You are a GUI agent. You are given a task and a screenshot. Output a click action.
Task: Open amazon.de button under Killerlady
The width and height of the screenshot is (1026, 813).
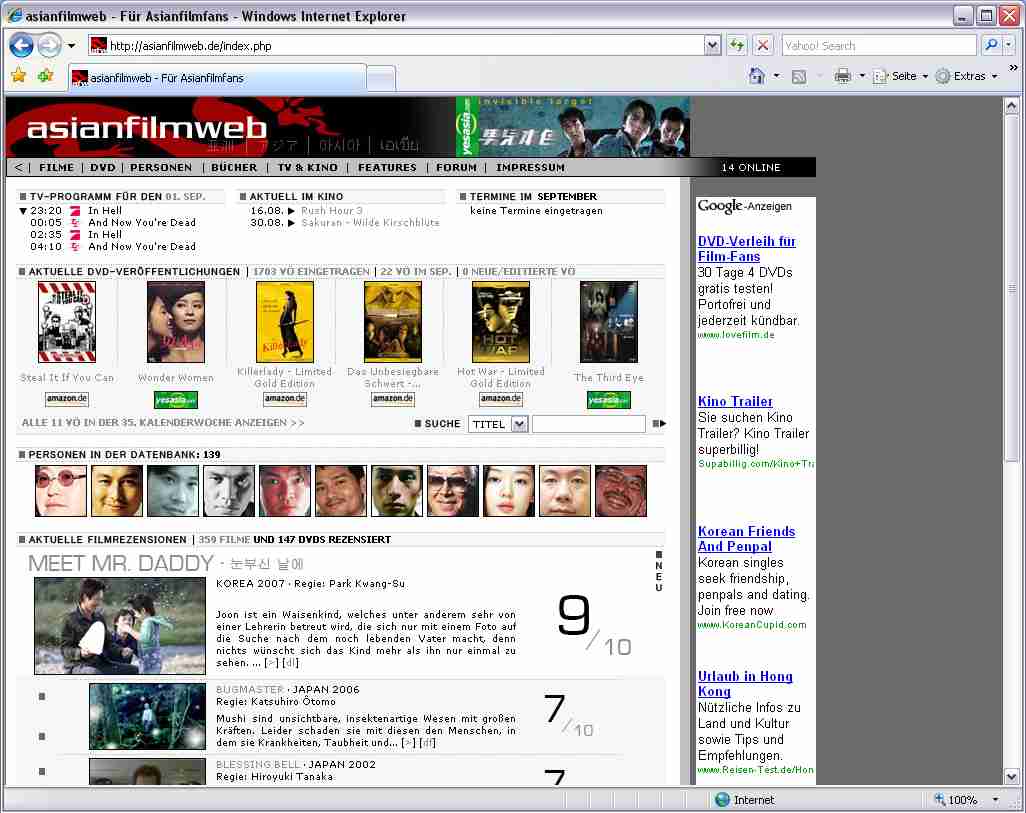point(284,399)
